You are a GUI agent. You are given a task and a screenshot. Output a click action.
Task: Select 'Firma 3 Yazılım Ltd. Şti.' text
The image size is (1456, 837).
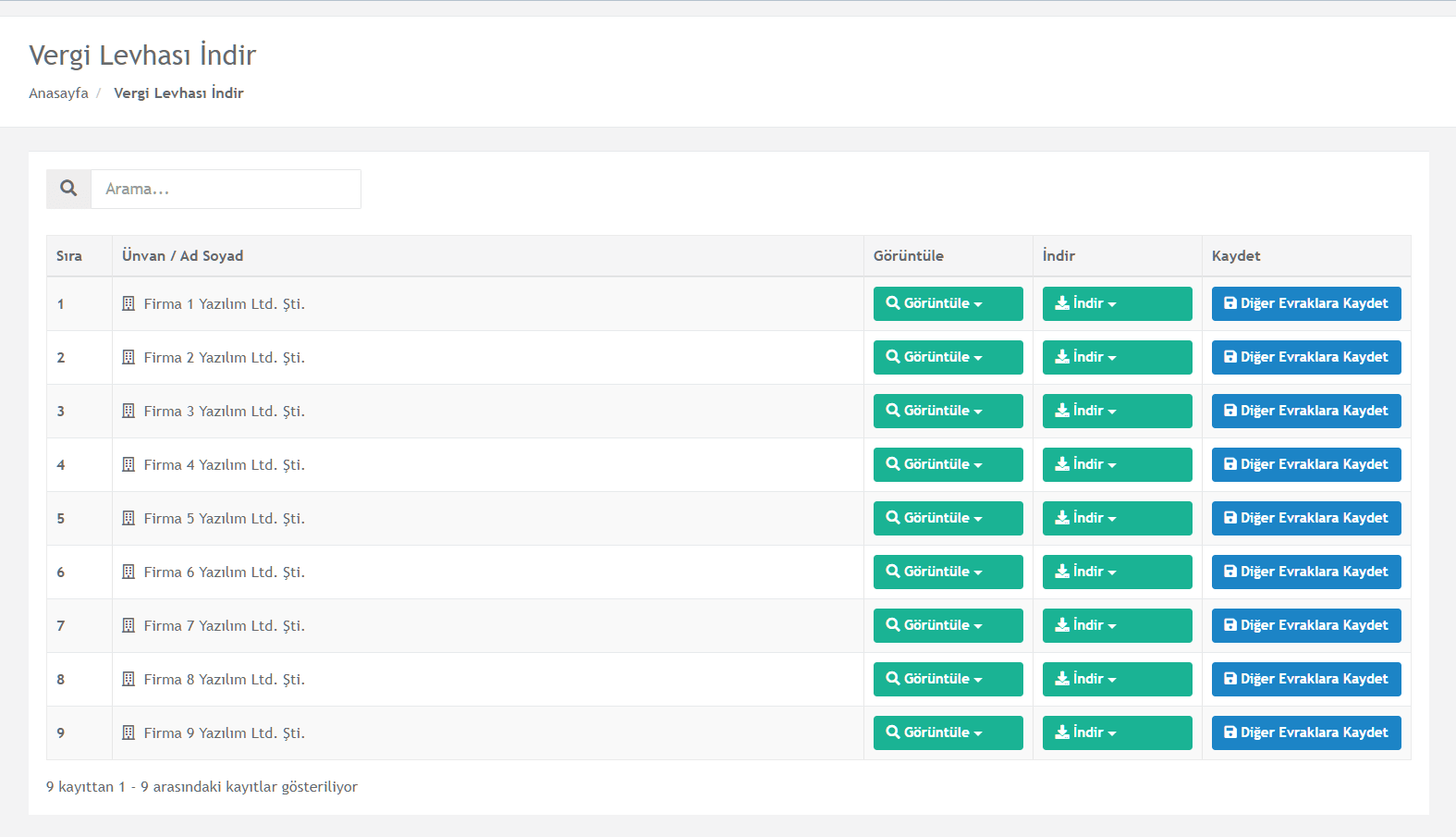224,411
